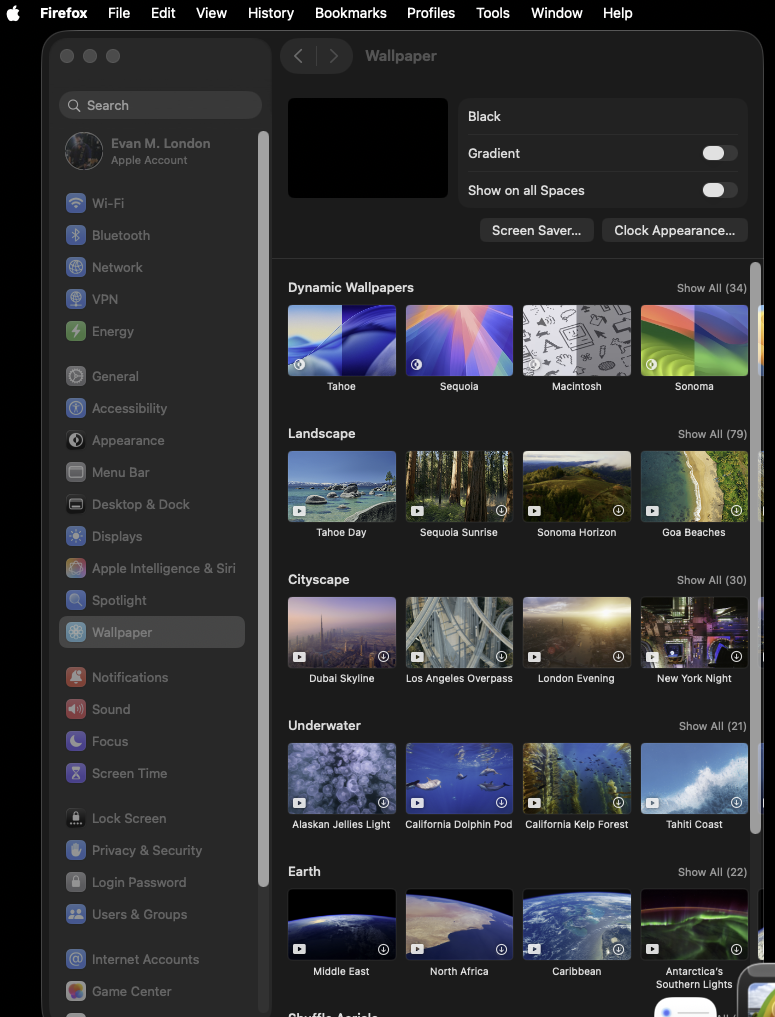
Task: Click download icon on Dubai Skyline
Action: pyautogui.click(x=383, y=656)
